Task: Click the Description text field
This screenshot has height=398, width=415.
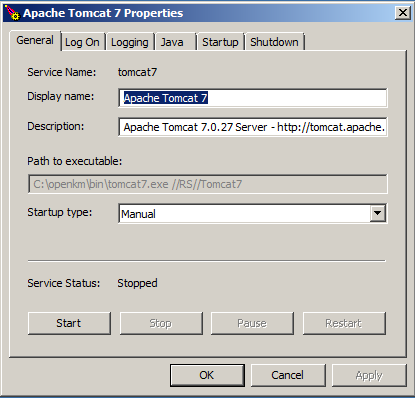Action: [x=253, y=127]
